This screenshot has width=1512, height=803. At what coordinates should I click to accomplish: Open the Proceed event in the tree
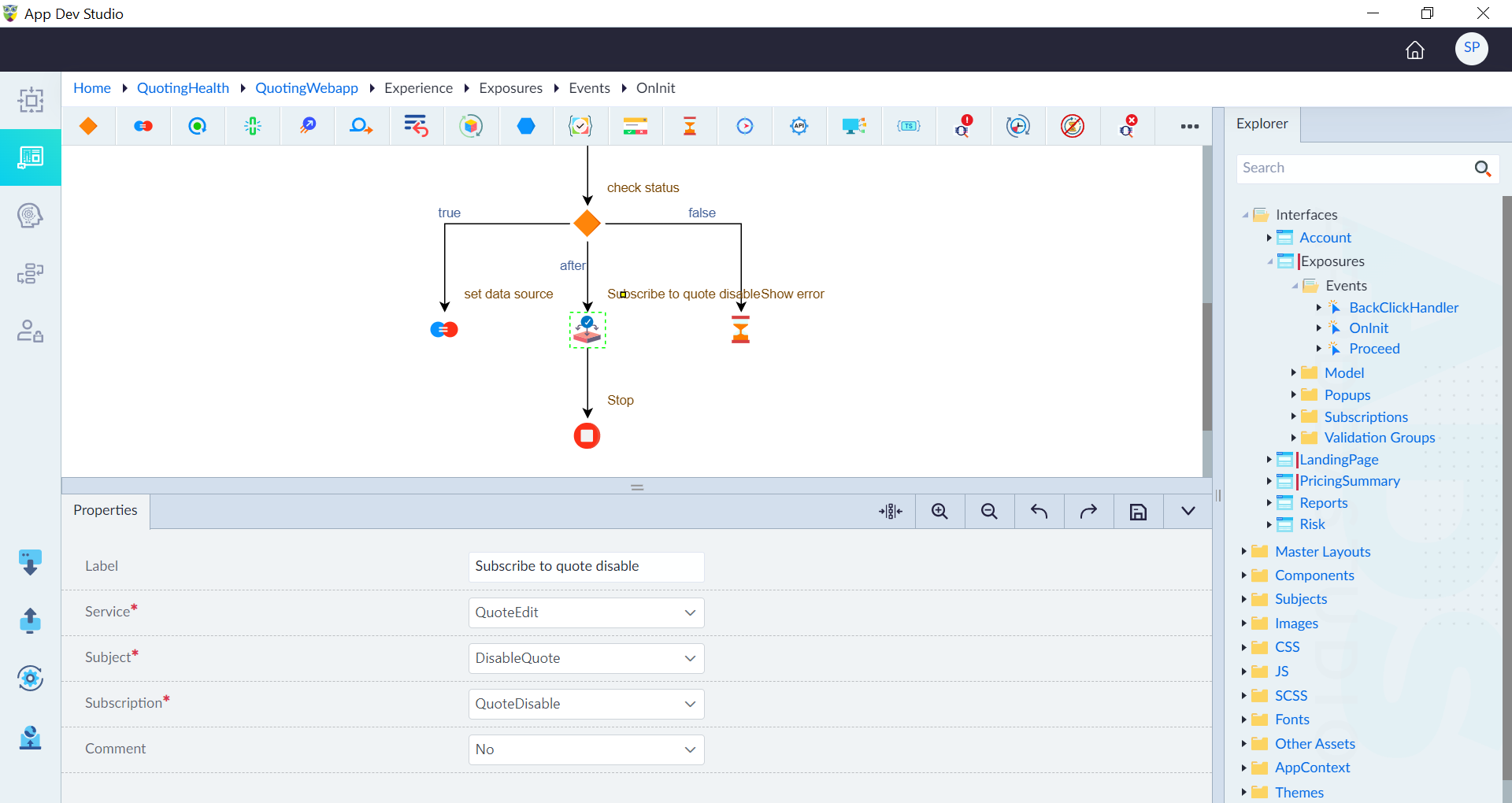click(x=1374, y=349)
